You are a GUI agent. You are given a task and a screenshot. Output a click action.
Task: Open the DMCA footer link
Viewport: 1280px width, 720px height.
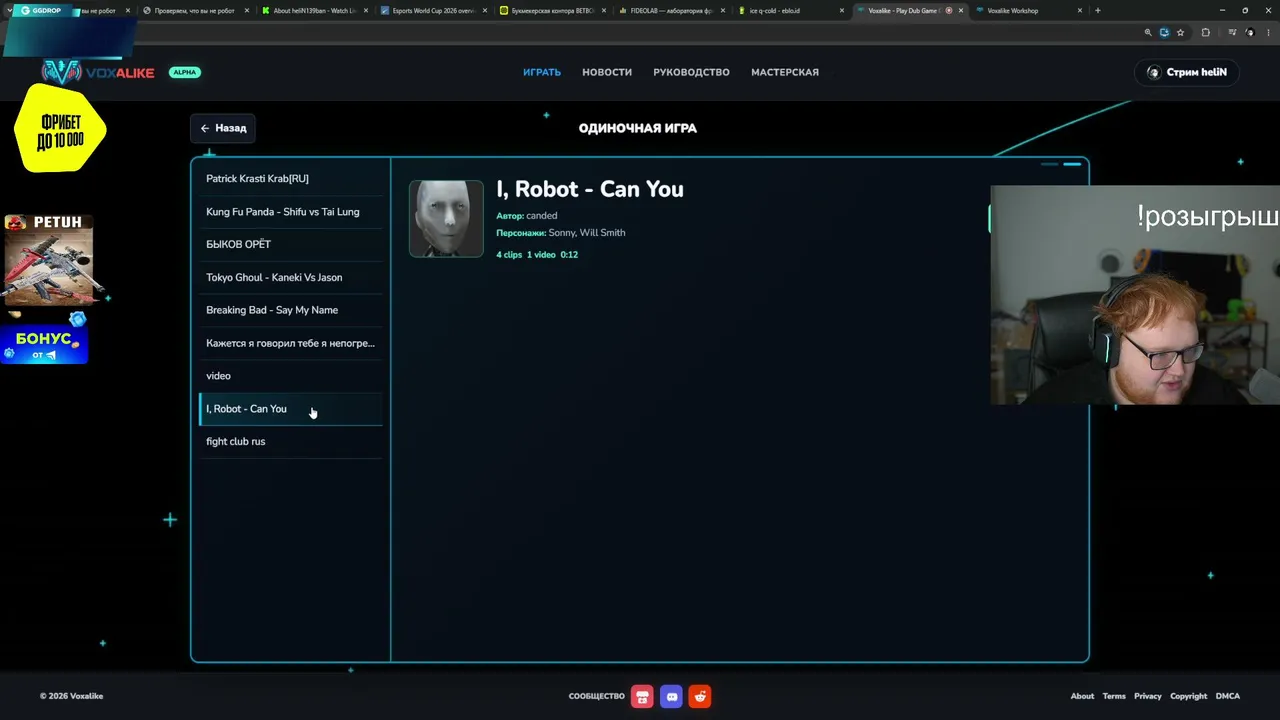click(1228, 696)
